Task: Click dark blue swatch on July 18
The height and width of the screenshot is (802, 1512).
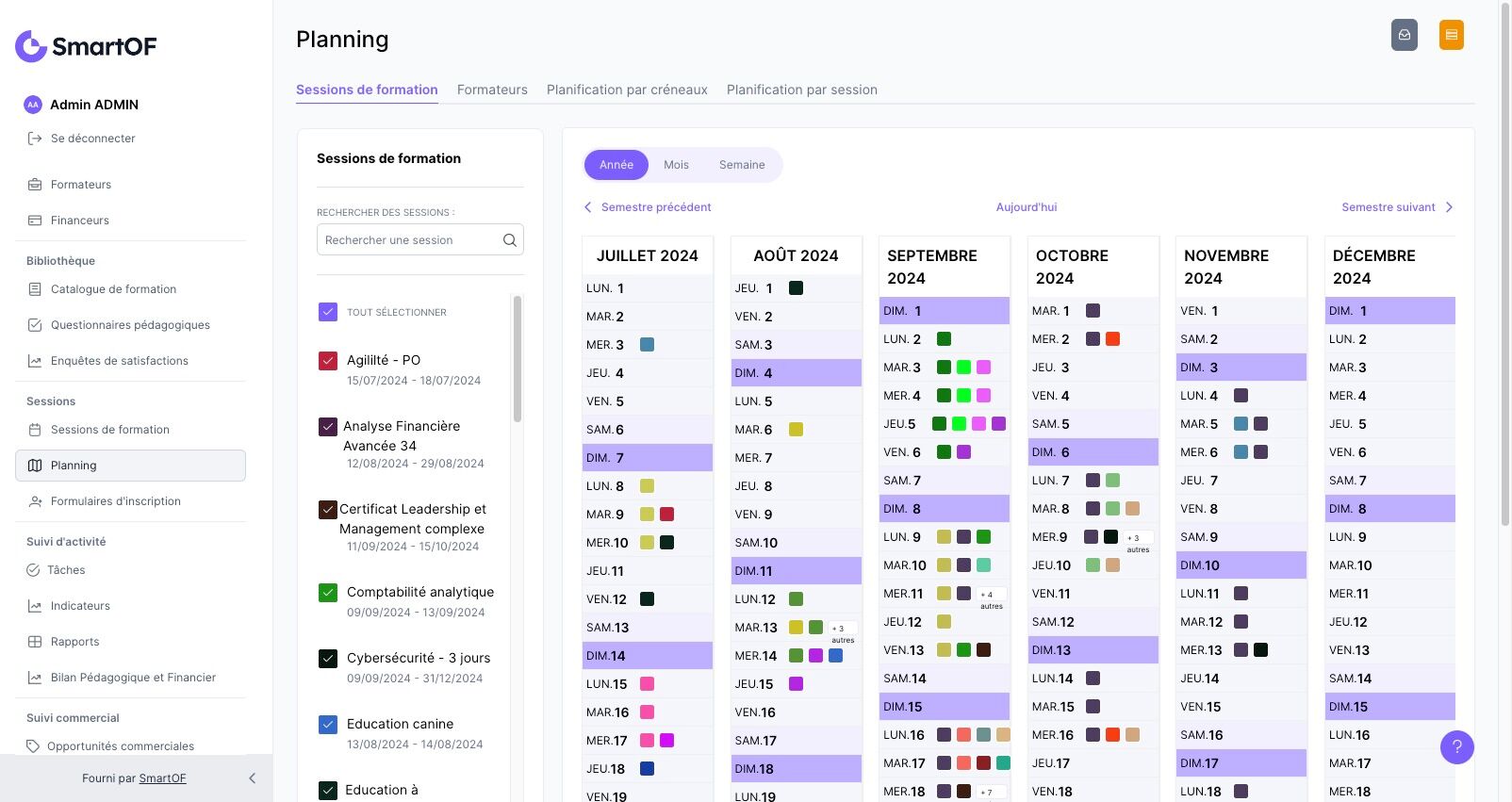Action: point(647,769)
